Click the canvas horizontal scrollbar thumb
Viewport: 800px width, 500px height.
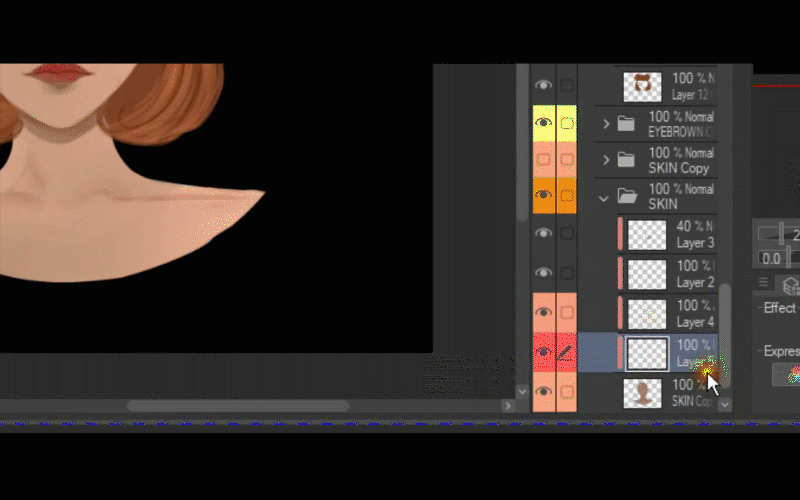coord(238,406)
